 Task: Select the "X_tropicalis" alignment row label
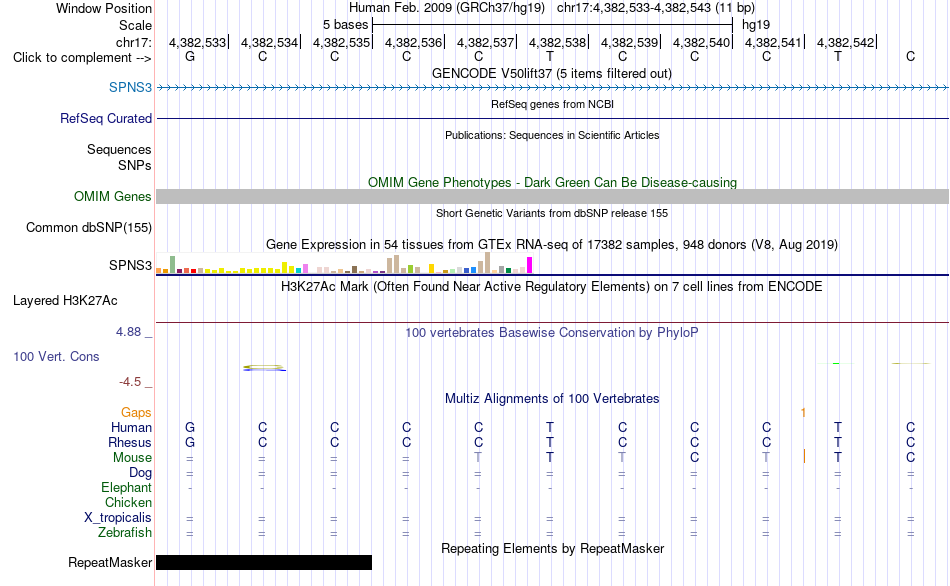(x=118, y=518)
